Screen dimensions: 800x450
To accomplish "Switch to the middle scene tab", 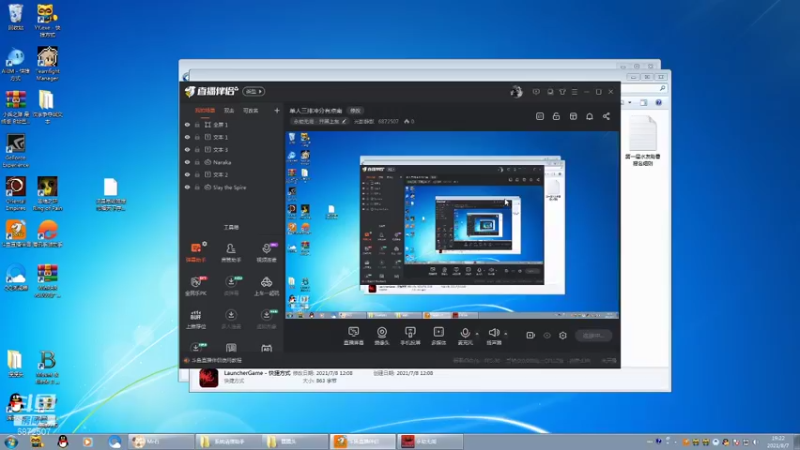I will 229,110.
